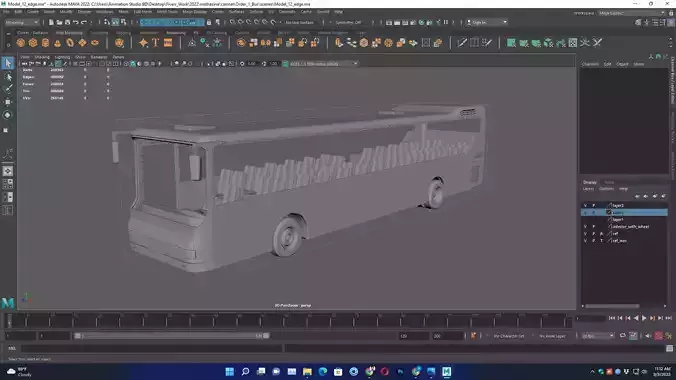The height and width of the screenshot is (380, 676).
Task: Toggle select by component type mode
Action: (x=123, y=22)
